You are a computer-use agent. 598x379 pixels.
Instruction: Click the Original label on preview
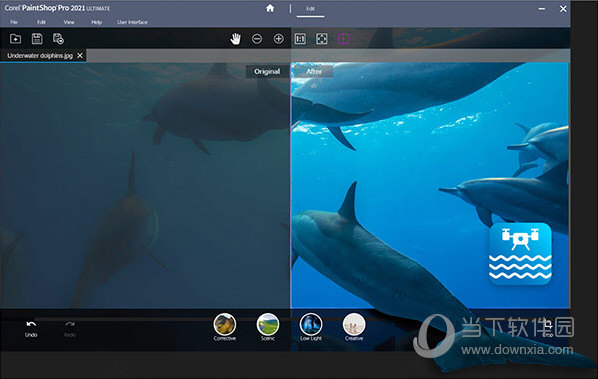tap(267, 71)
